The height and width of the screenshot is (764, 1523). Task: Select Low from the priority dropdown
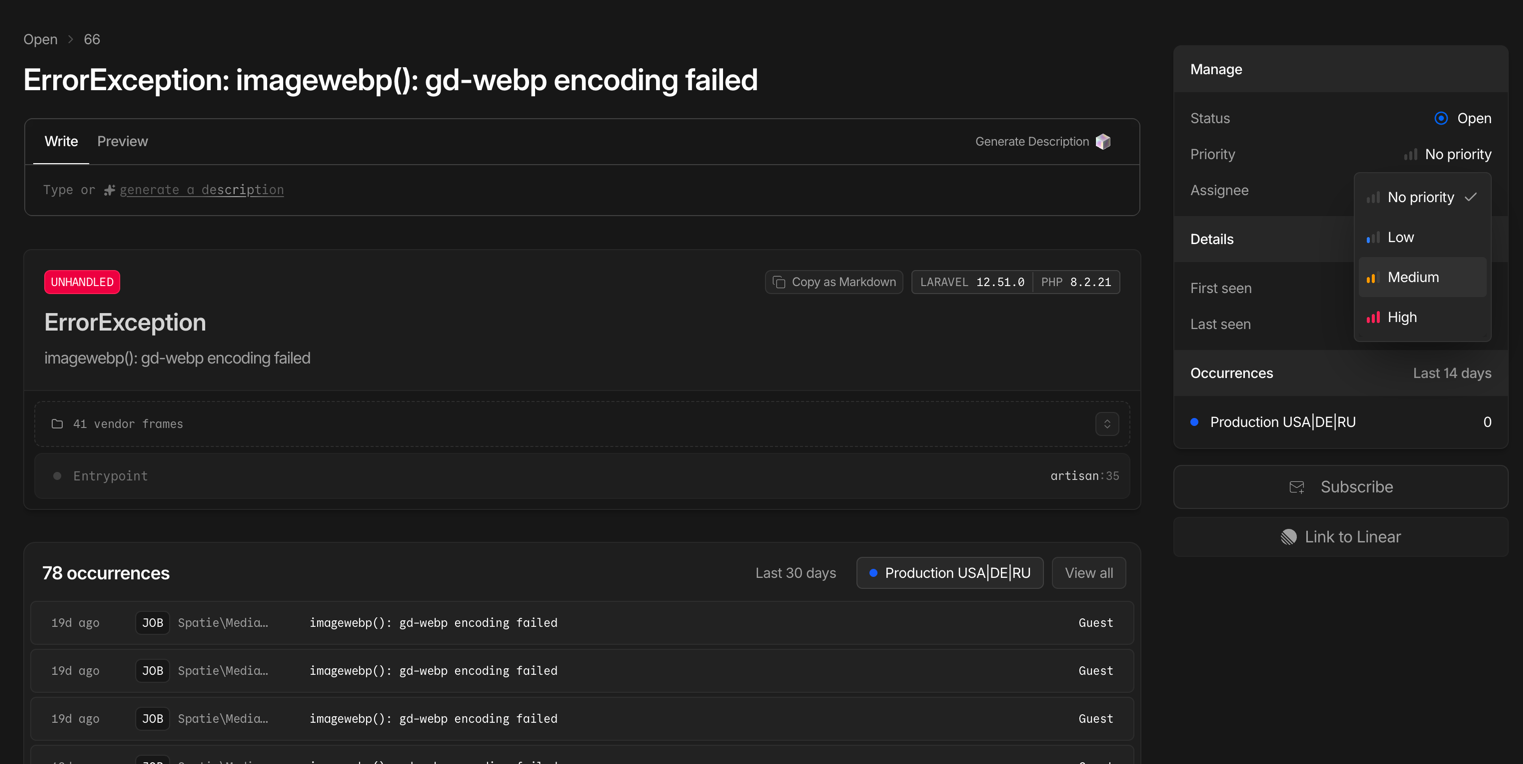coord(1400,237)
